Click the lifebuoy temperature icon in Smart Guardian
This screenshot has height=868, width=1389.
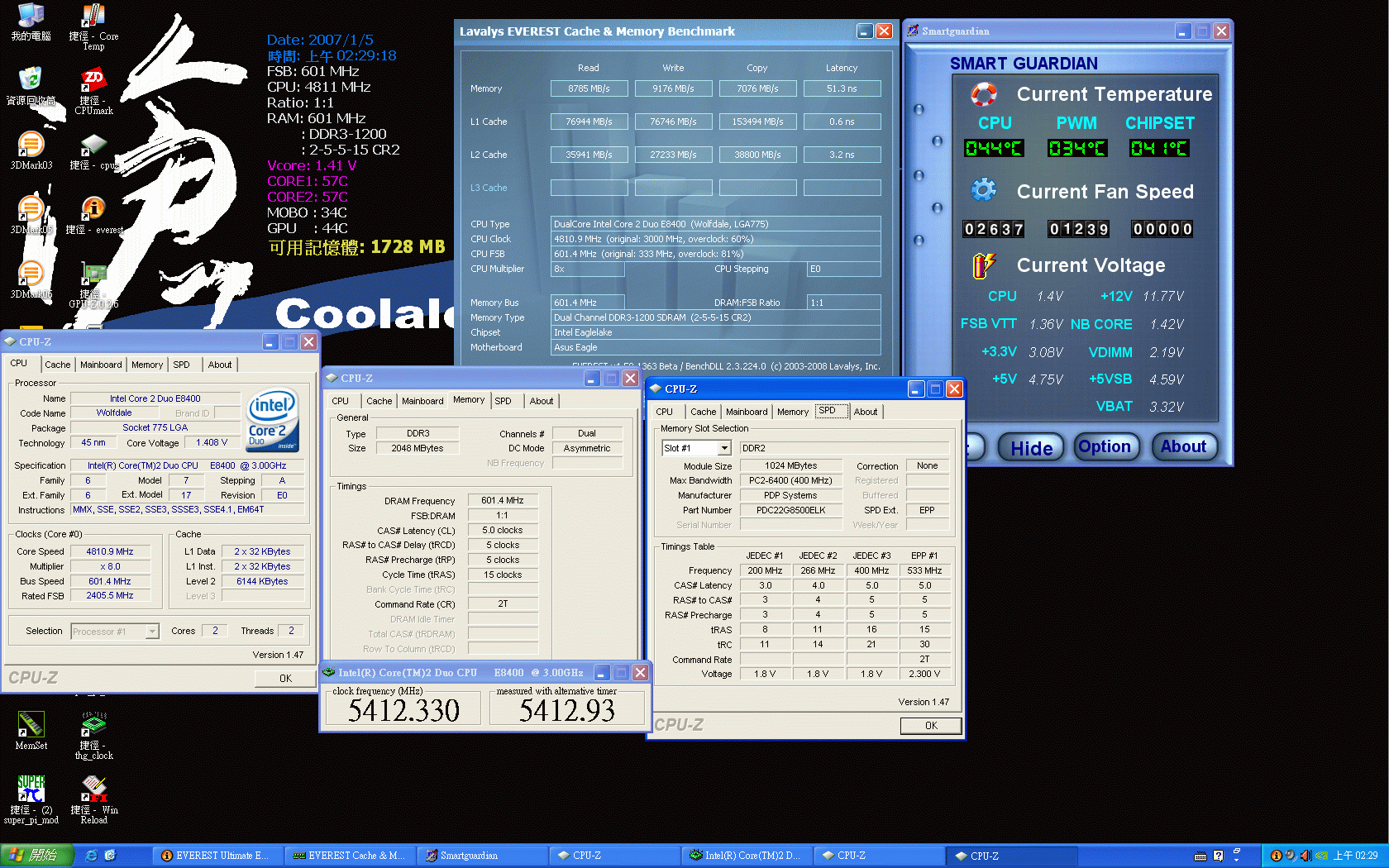pos(983,93)
